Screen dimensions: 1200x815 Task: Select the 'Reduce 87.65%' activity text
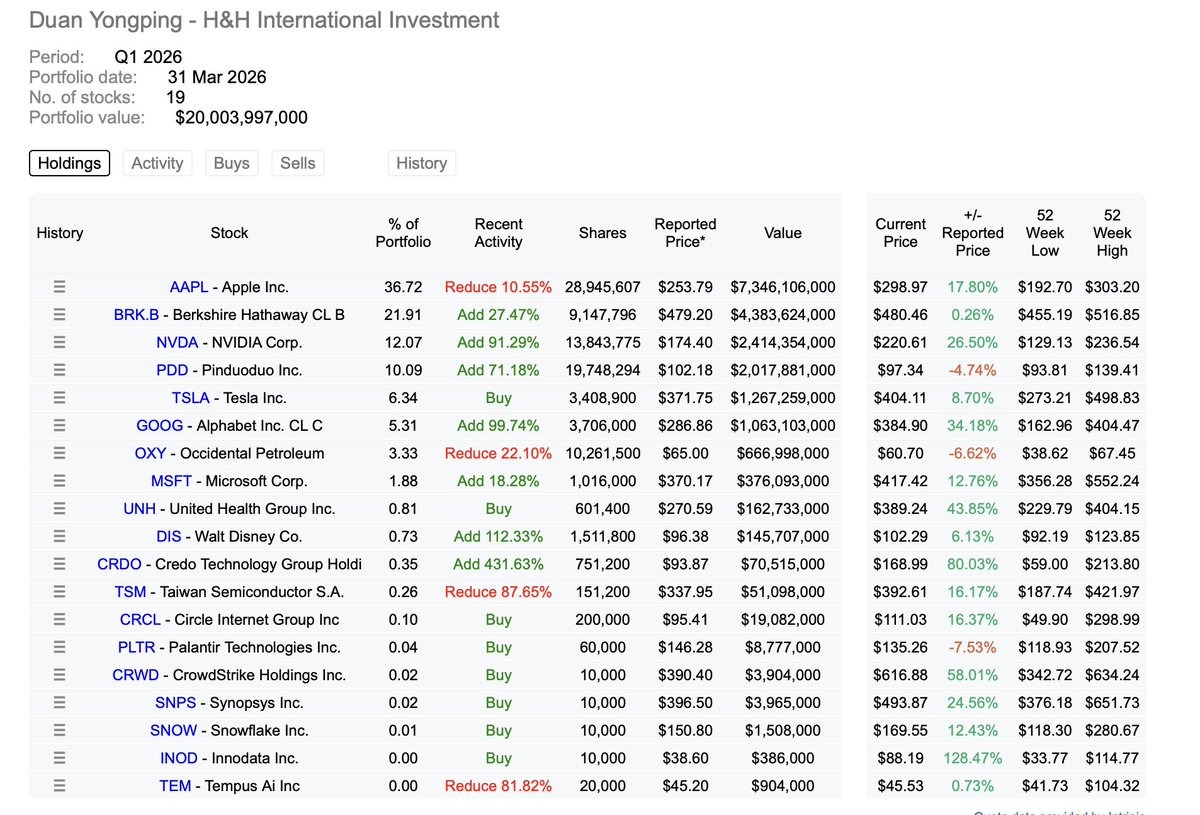point(498,592)
